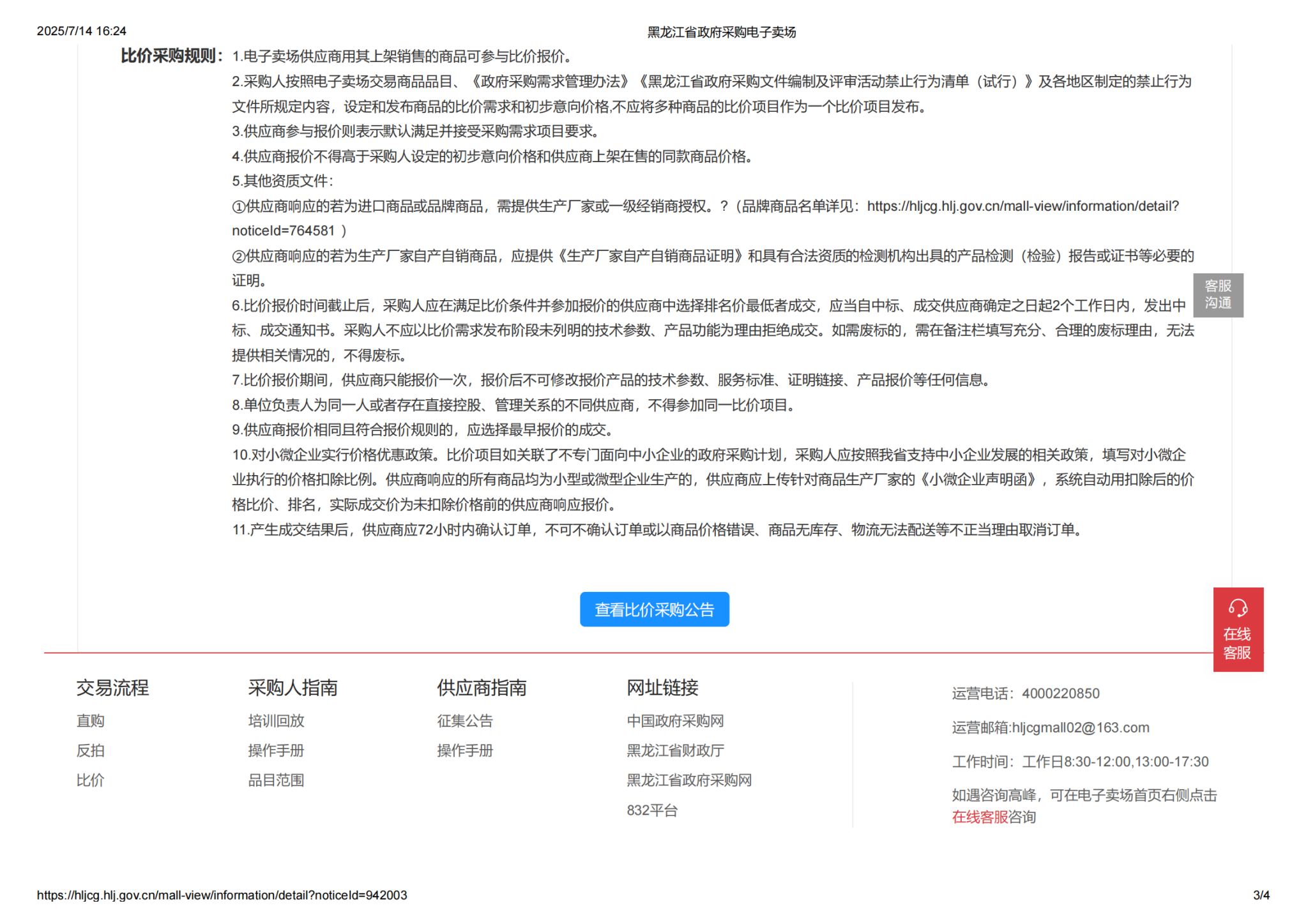Open 直购 under 交易流程
This screenshot has width=1308, height=924.
[x=90, y=721]
